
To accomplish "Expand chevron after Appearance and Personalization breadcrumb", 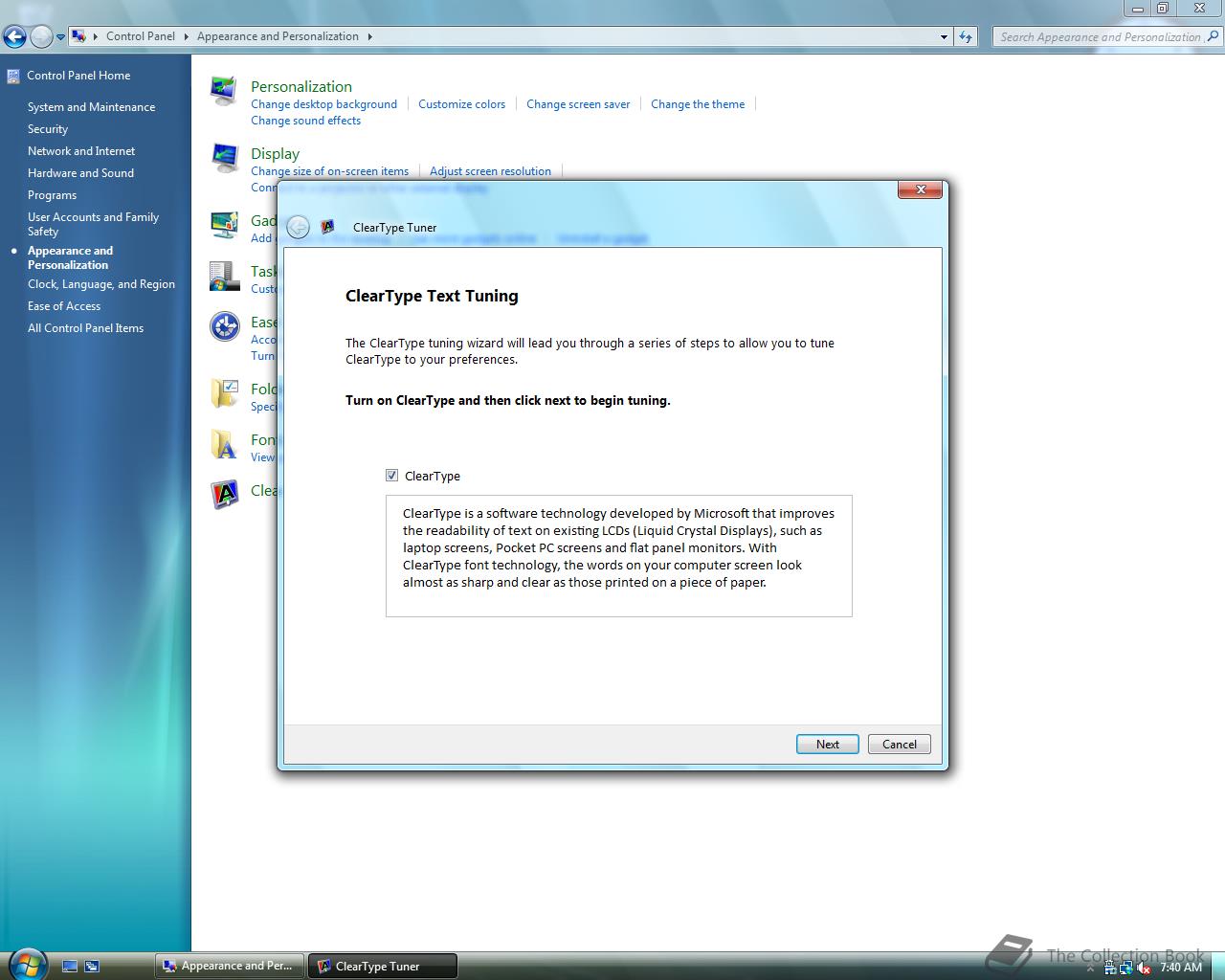I will 369,36.
